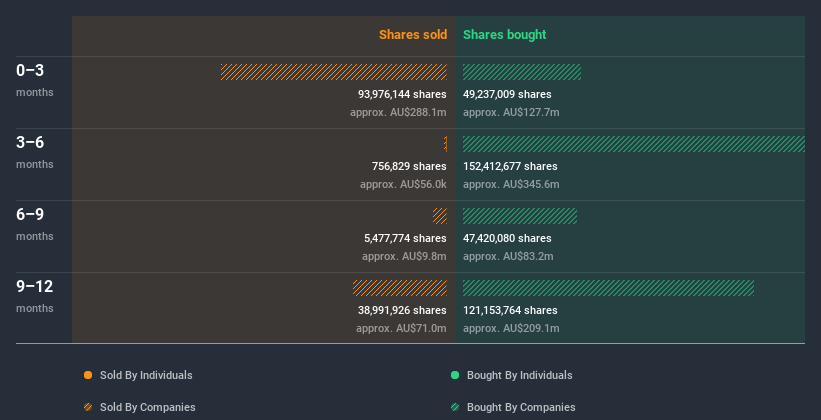Toggle the Sold By Individuals legend label
This screenshot has width=821, height=420.
pos(146,375)
